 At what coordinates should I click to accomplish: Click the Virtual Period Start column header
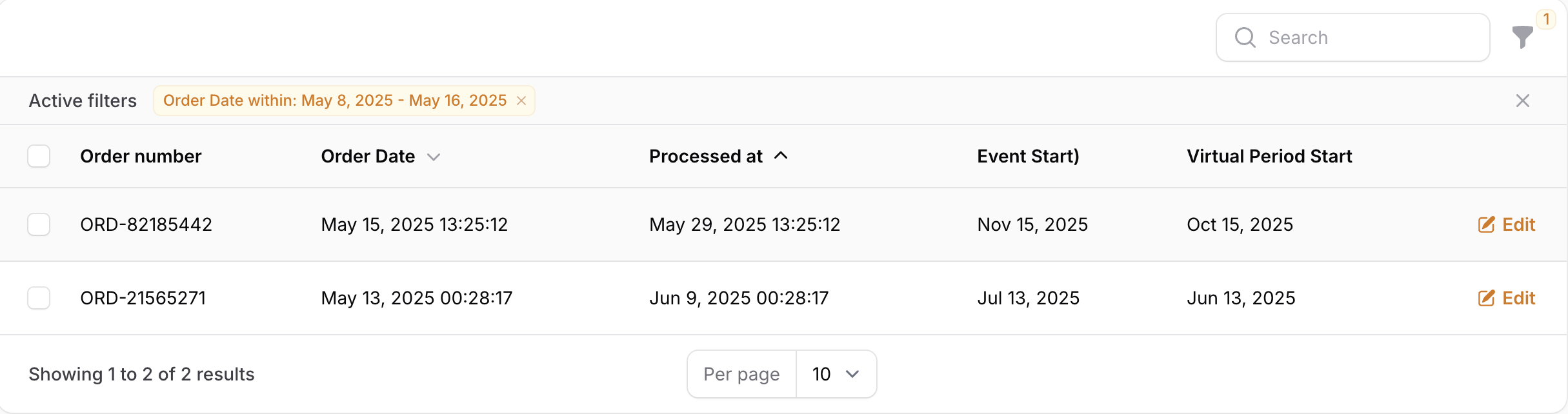click(1269, 156)
